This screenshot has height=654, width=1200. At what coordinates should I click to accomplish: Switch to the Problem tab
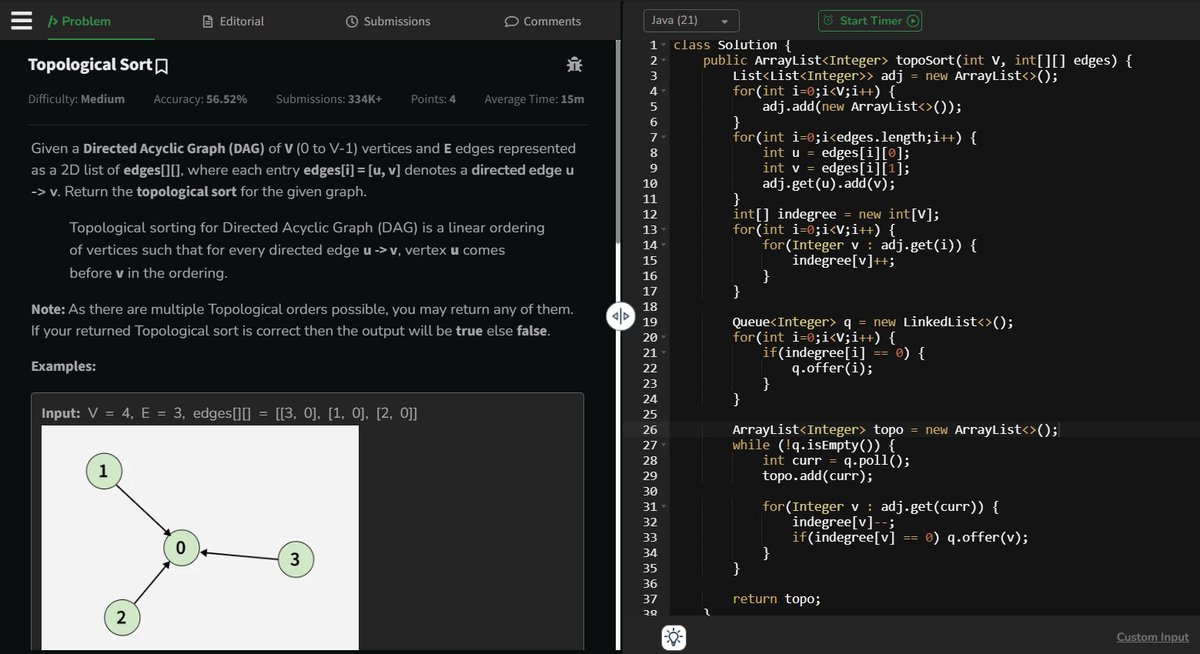[80, 21]
